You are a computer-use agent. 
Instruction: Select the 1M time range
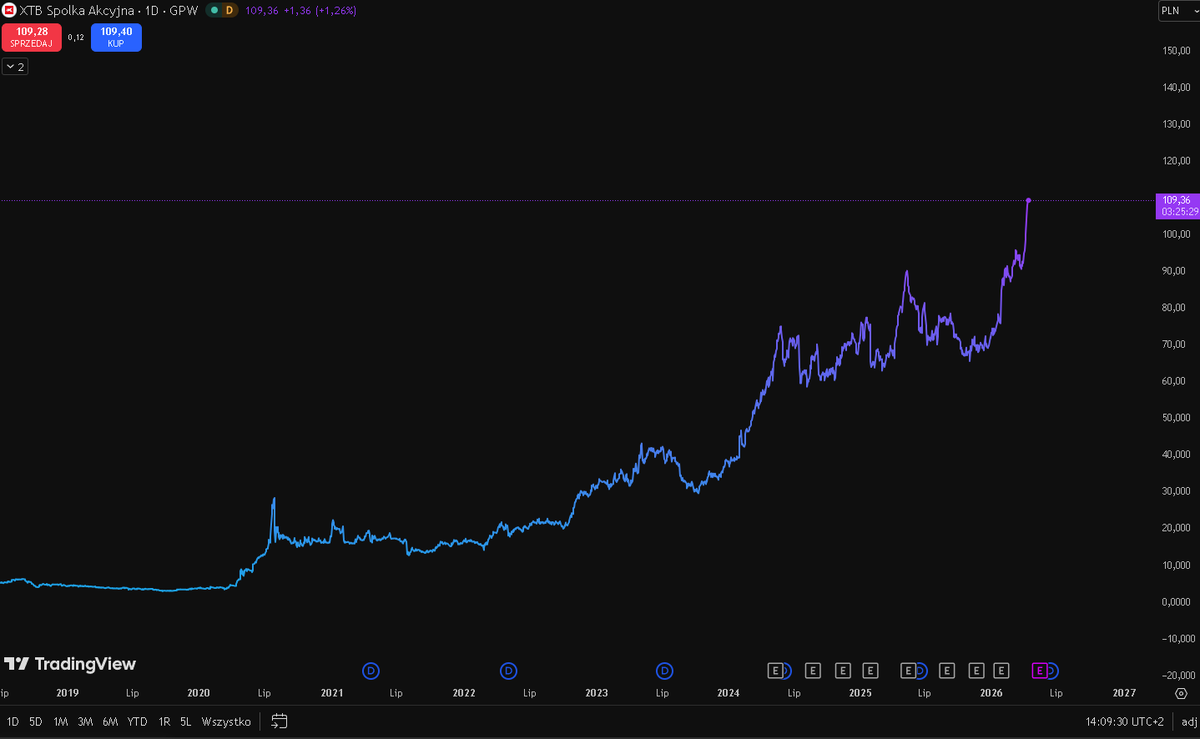[x=61, y=721]
